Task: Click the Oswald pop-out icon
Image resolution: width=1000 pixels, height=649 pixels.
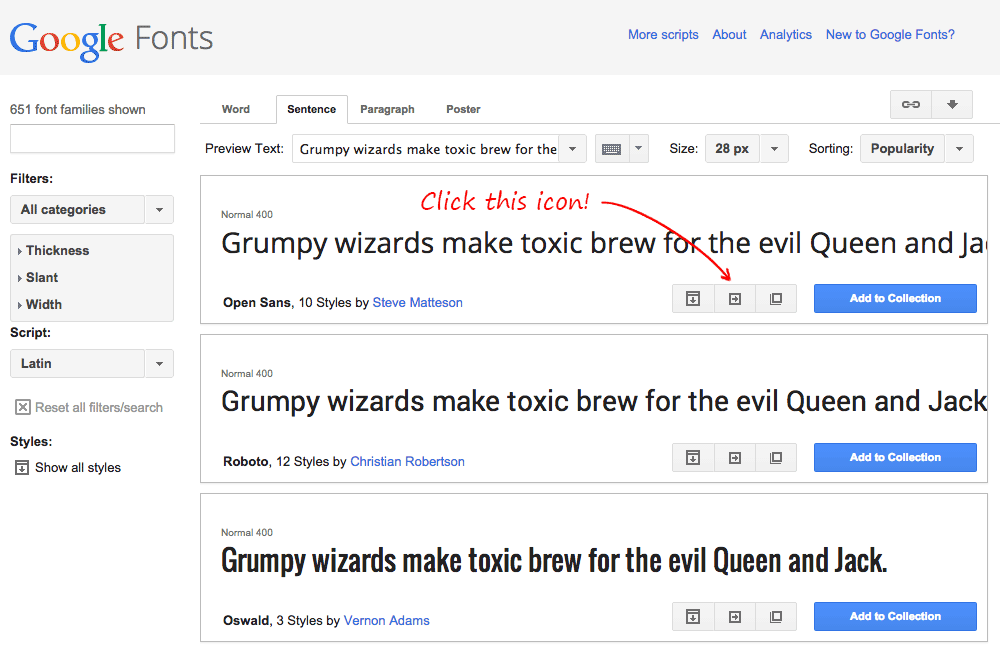Action: 776,616
